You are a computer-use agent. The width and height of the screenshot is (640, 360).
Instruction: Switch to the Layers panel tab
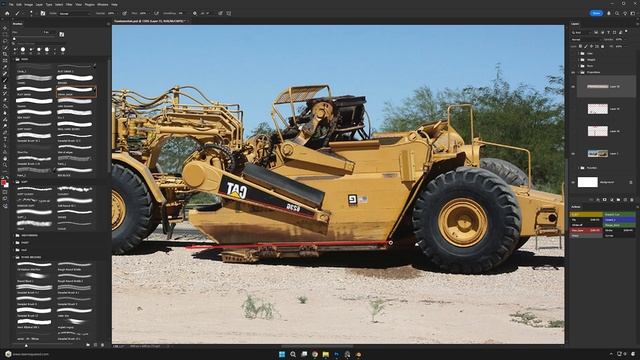click(575, 24)
